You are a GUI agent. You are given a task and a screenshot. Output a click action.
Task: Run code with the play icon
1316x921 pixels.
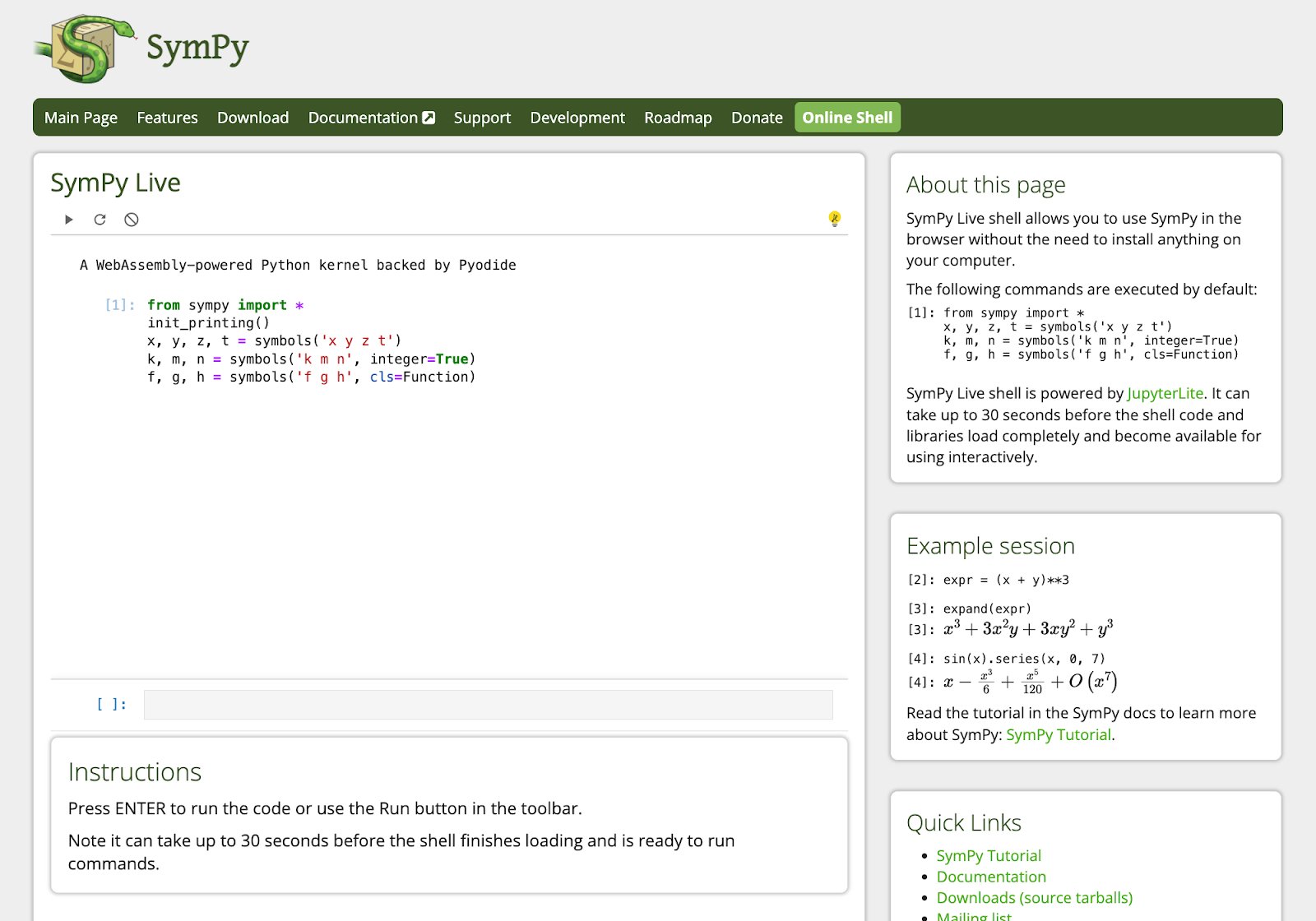(69, 220)
